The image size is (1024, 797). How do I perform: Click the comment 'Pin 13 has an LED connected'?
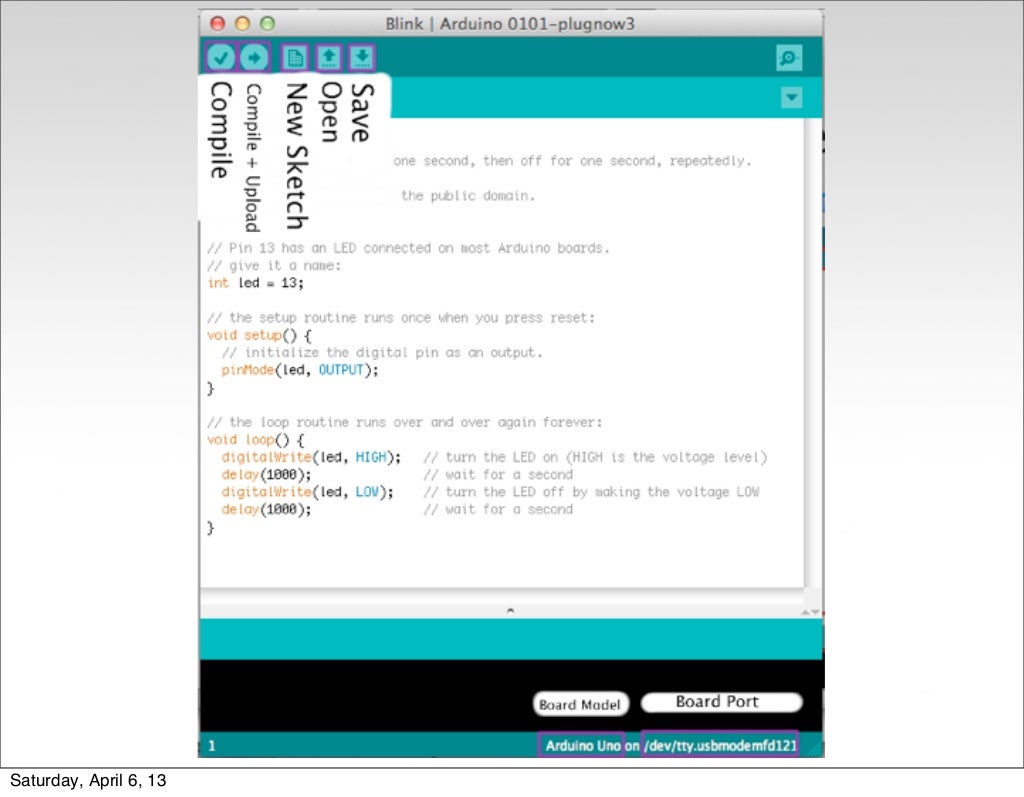[408, 248]
